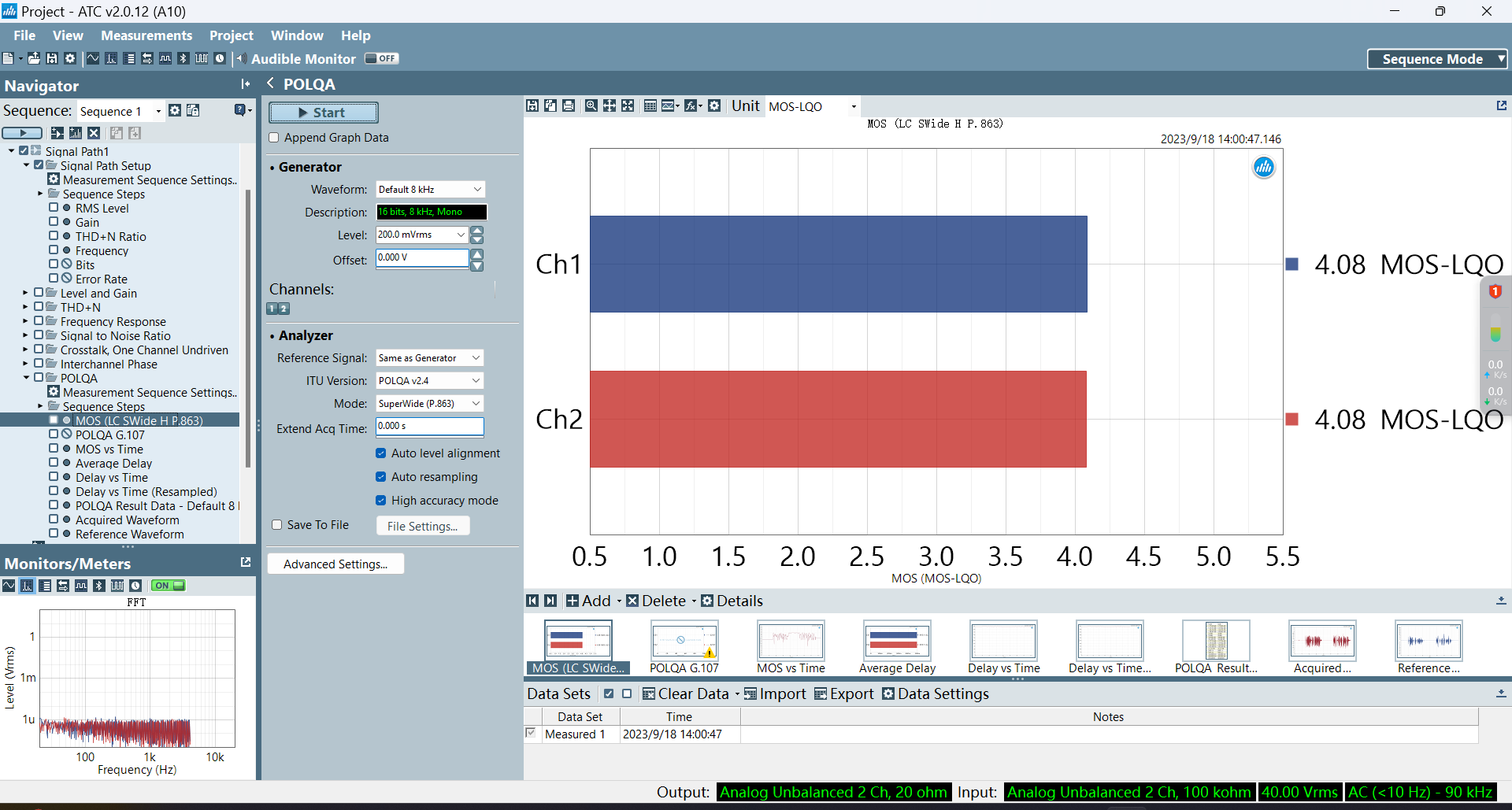Uncheck High accuracy mode
This screenshot has height=810, width=1512.
[x=381, y=501]
